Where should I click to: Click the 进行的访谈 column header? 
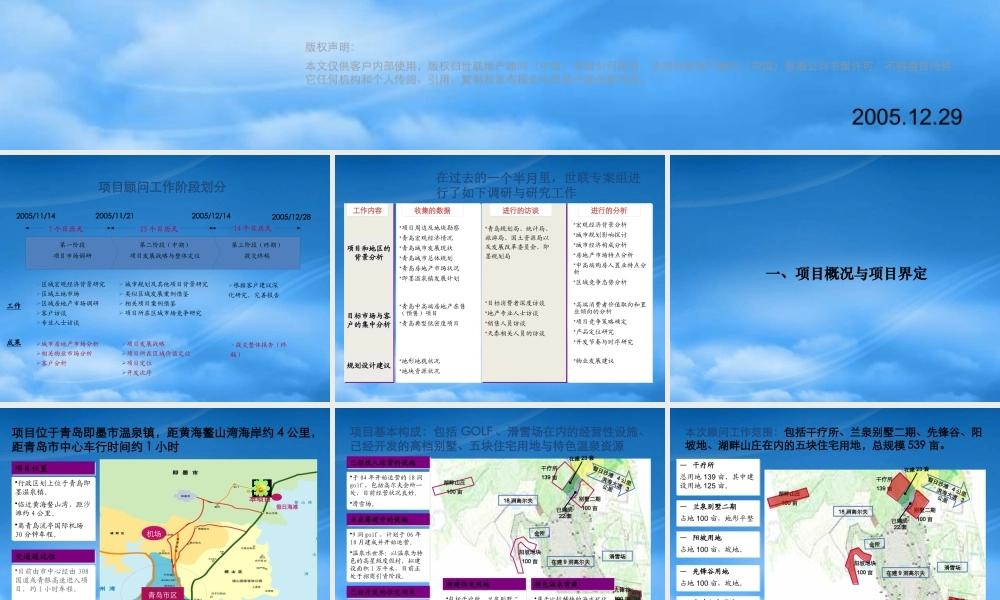521,211
